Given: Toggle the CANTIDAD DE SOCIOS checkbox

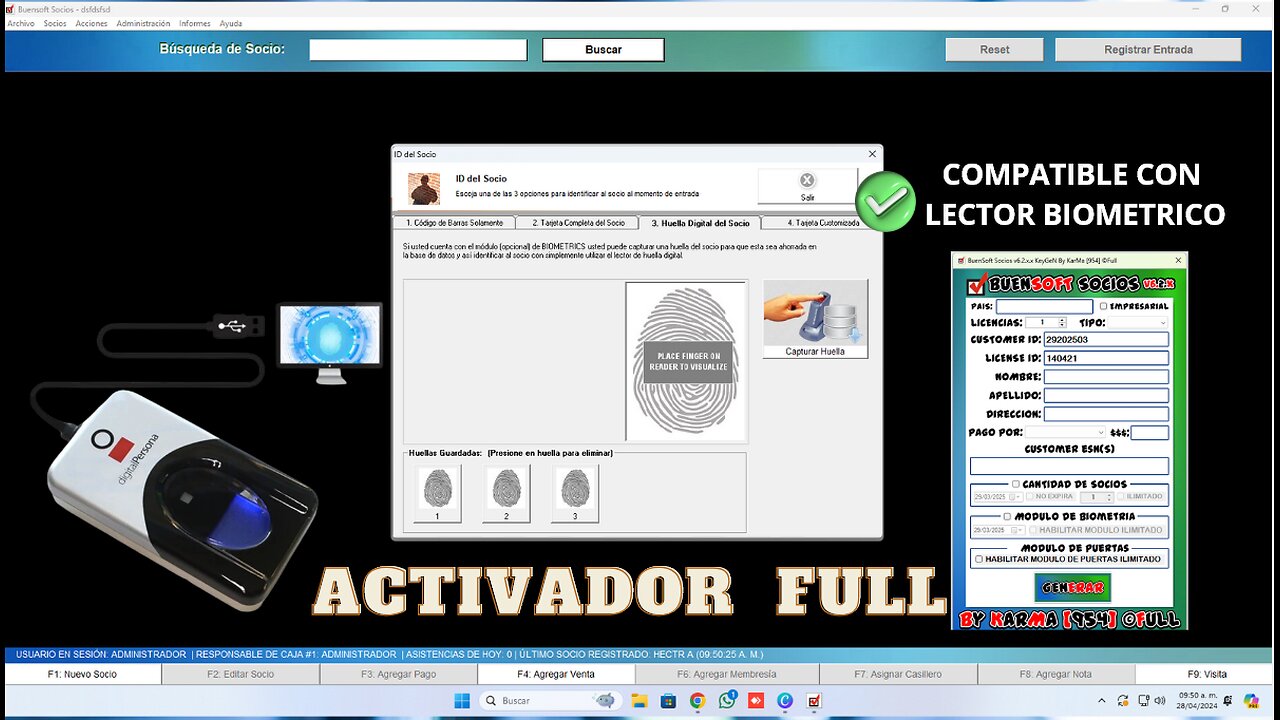Looking at the screenshot, I should (x=1015, y=484).
